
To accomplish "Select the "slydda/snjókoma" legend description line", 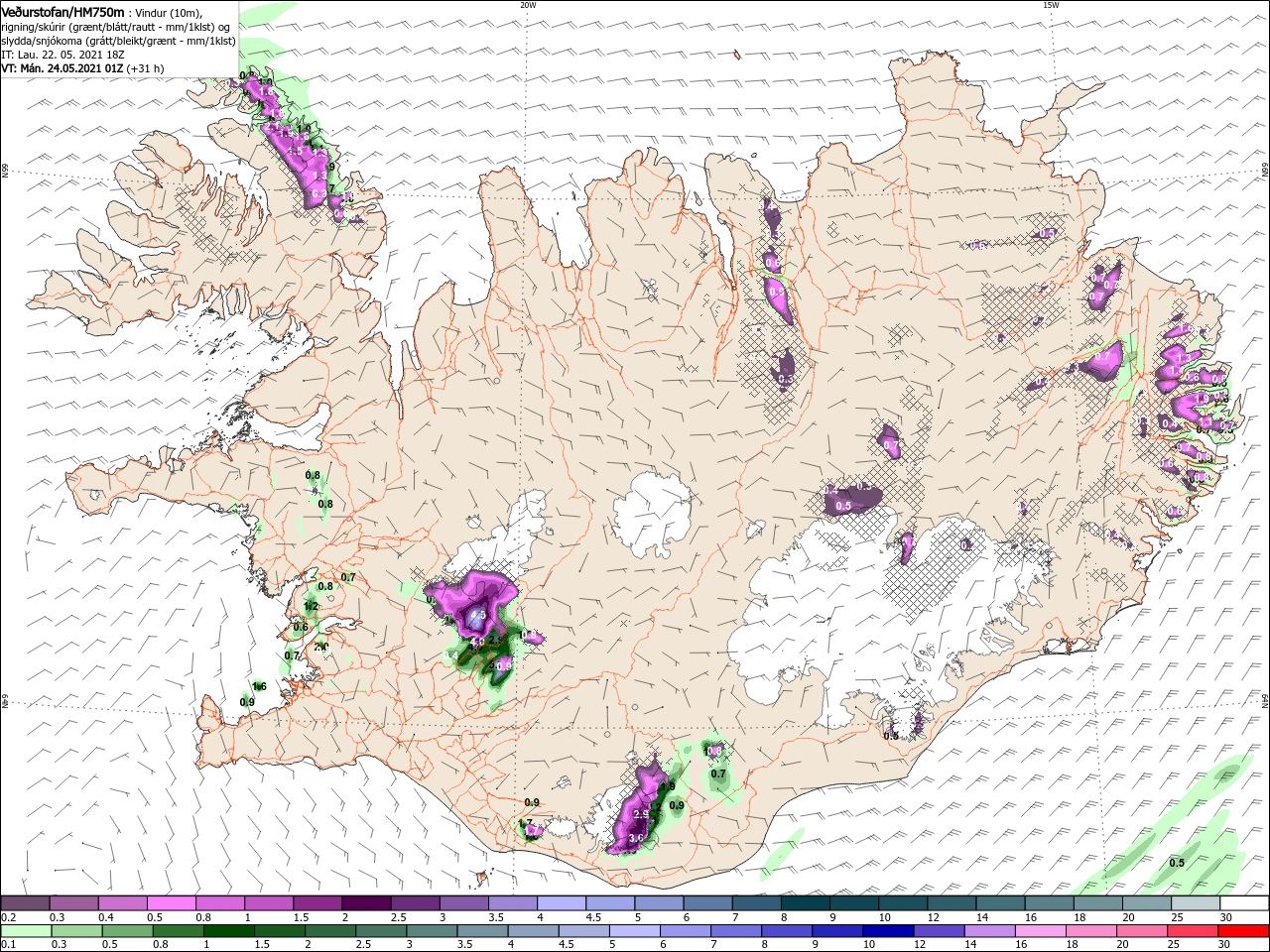I will click(x=118, y=41).
